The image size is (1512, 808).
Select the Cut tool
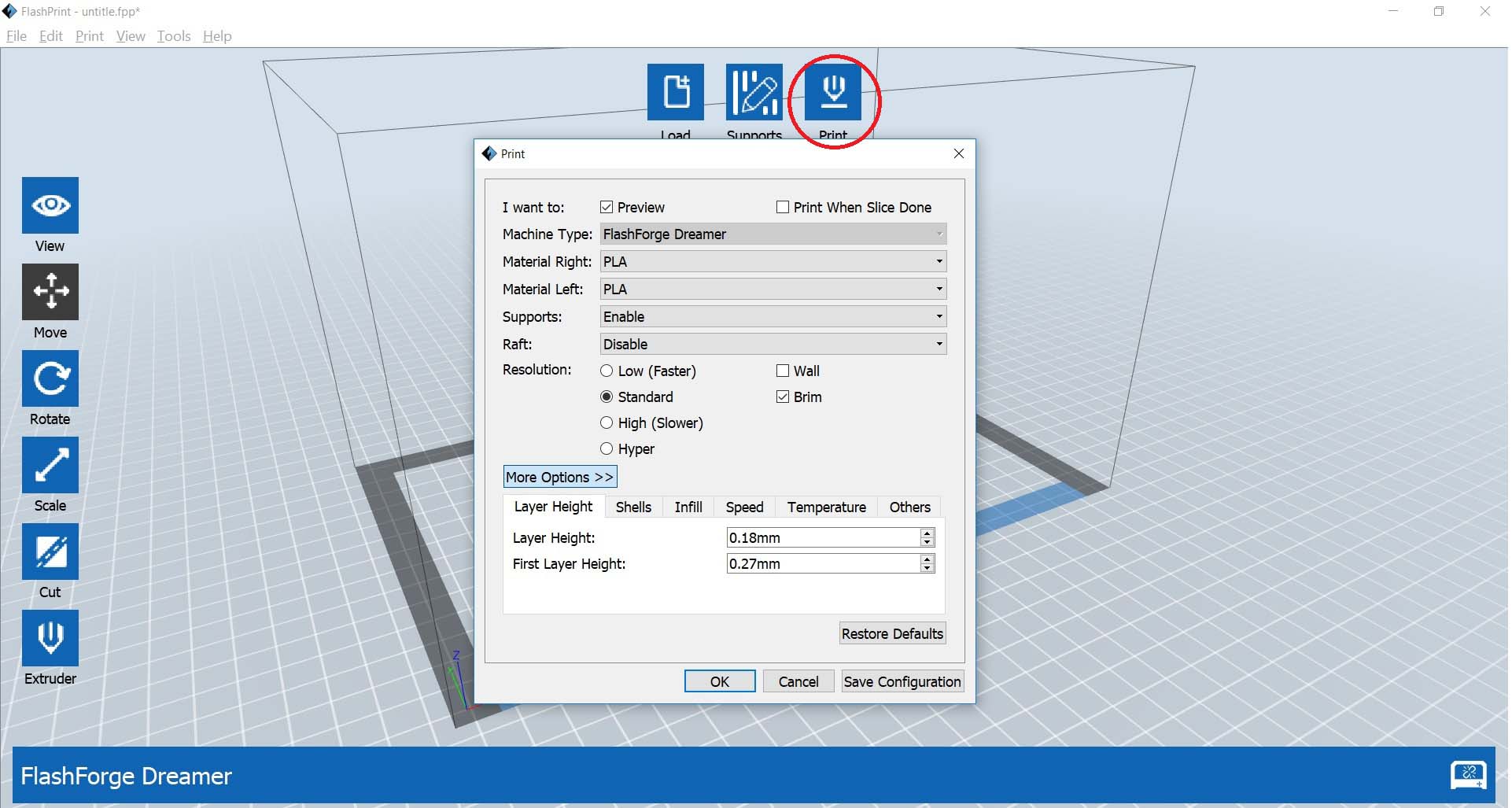click(x=50, y=552)
